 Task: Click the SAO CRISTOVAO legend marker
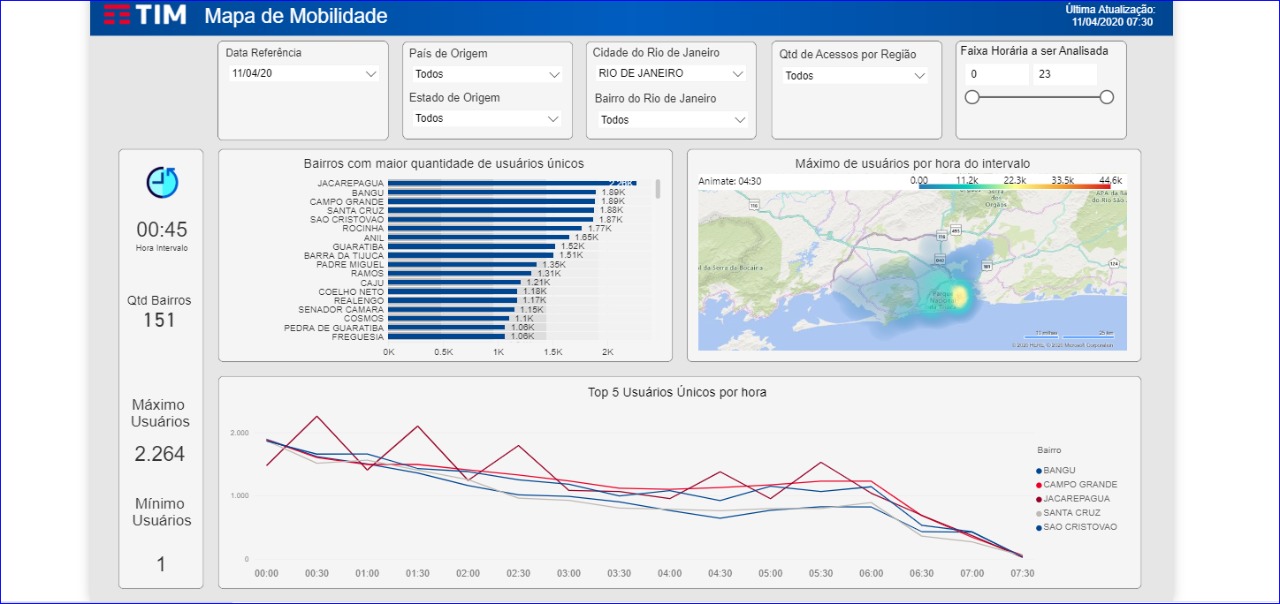pos(1039,526)
